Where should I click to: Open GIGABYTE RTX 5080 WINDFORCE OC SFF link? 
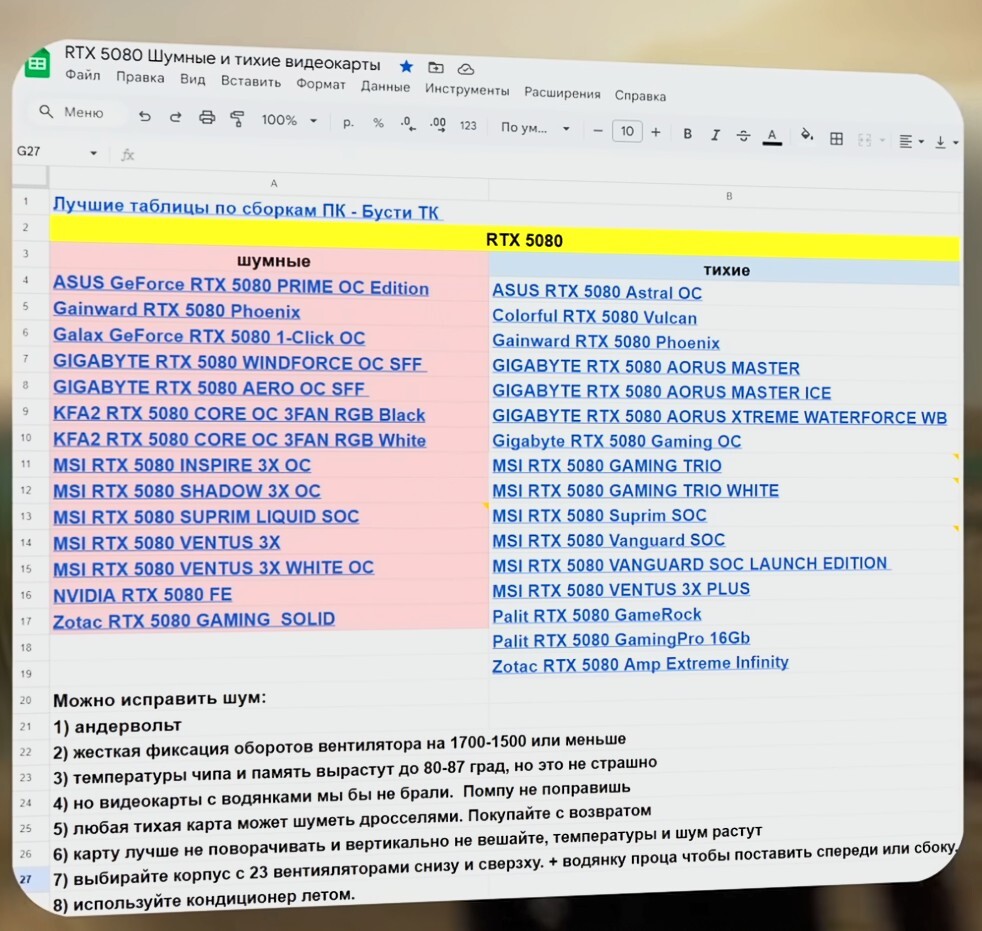point(239,362)
